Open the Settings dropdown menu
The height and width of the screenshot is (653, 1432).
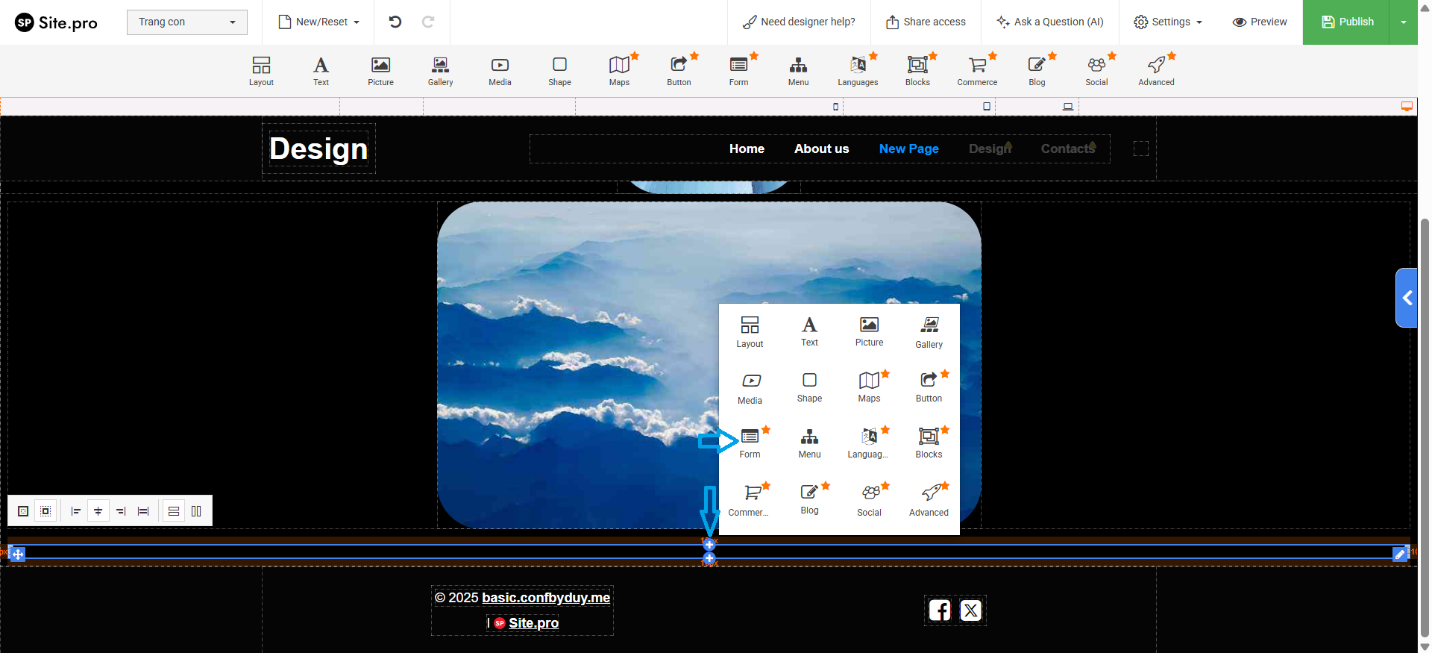coord(1167,22)
